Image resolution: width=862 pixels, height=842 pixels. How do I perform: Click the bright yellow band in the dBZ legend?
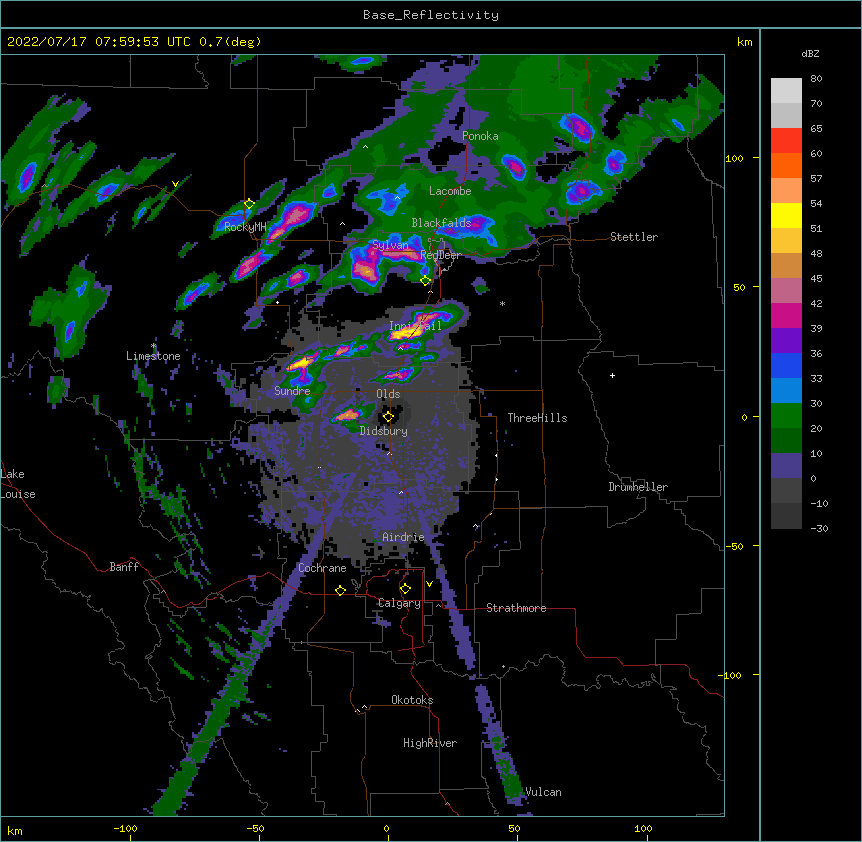coord(786,215)
